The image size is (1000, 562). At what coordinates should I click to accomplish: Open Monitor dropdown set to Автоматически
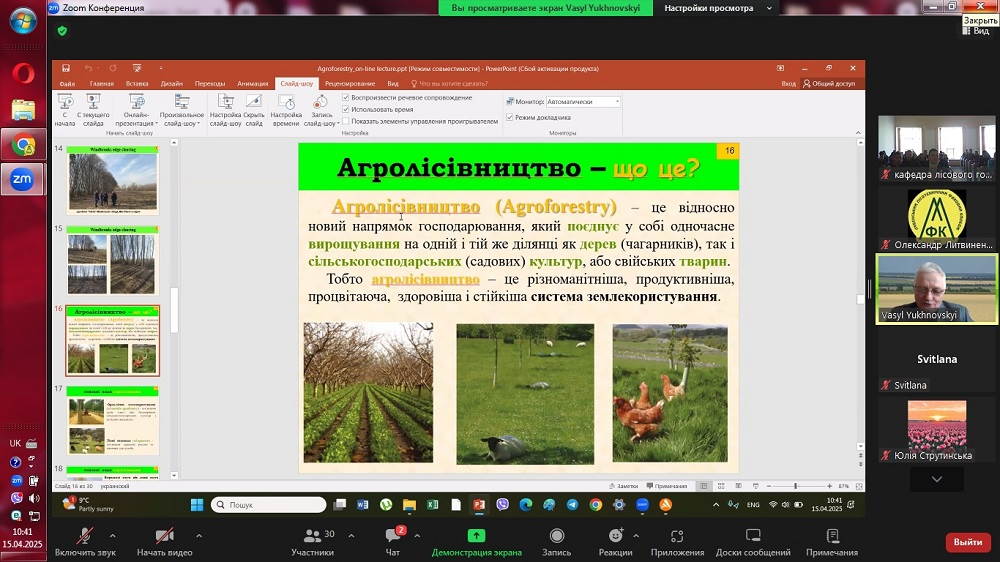tap(583, 101)
